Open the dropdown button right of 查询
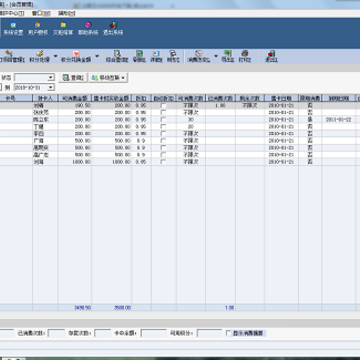360x360 pixels. pyautogui.click(x=108, y=78)
